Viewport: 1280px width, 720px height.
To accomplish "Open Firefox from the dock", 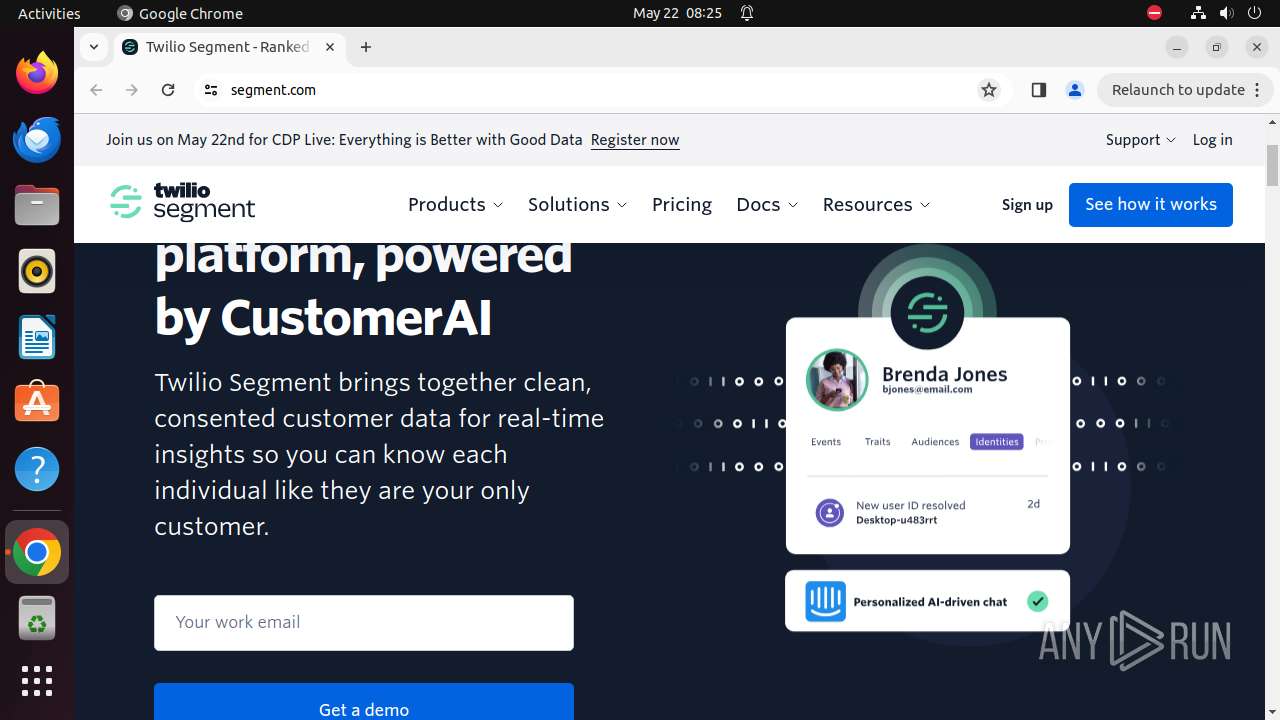I will coord(37,73).
